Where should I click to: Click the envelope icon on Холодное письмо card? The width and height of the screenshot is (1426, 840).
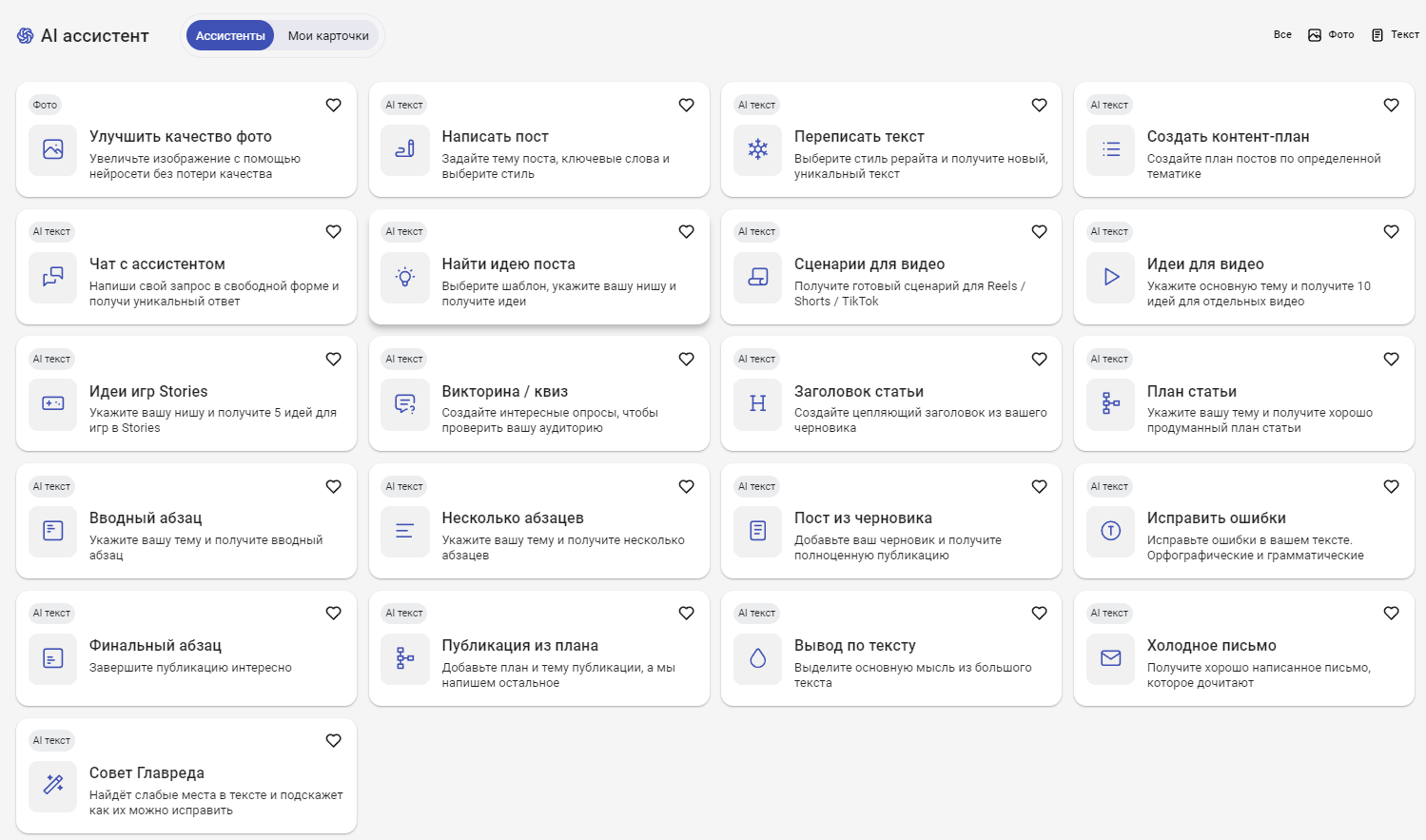(x=1111, y=658)
